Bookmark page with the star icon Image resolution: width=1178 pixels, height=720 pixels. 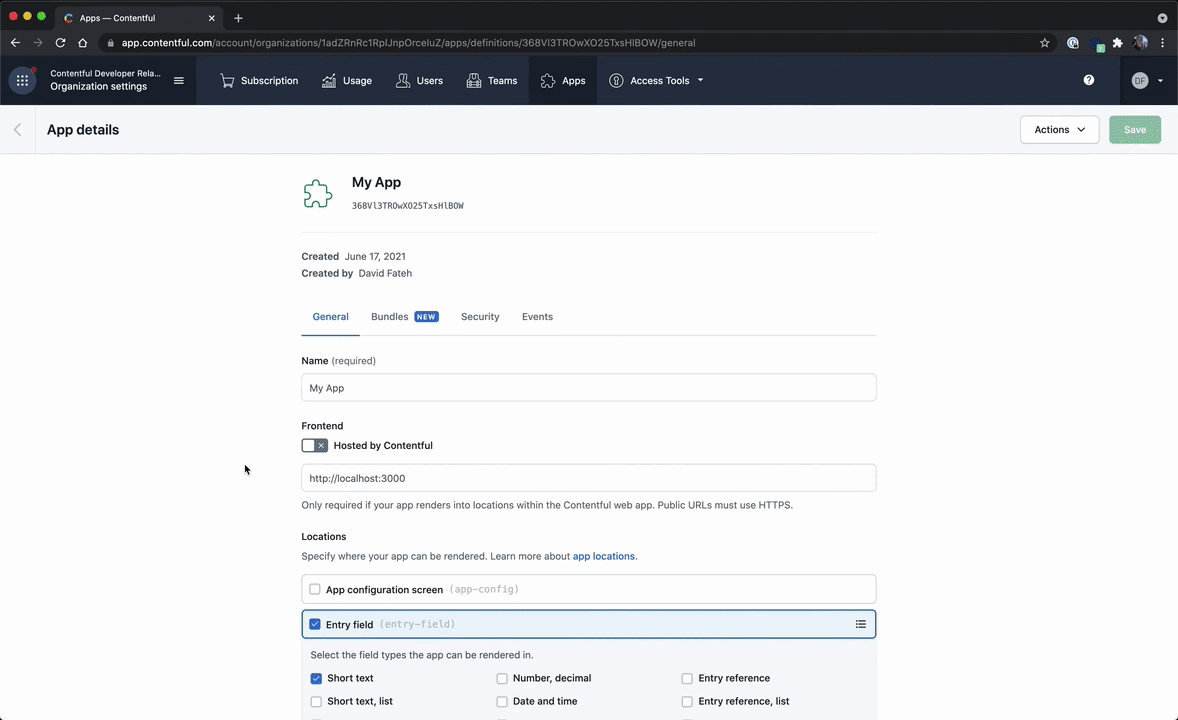1044,43
